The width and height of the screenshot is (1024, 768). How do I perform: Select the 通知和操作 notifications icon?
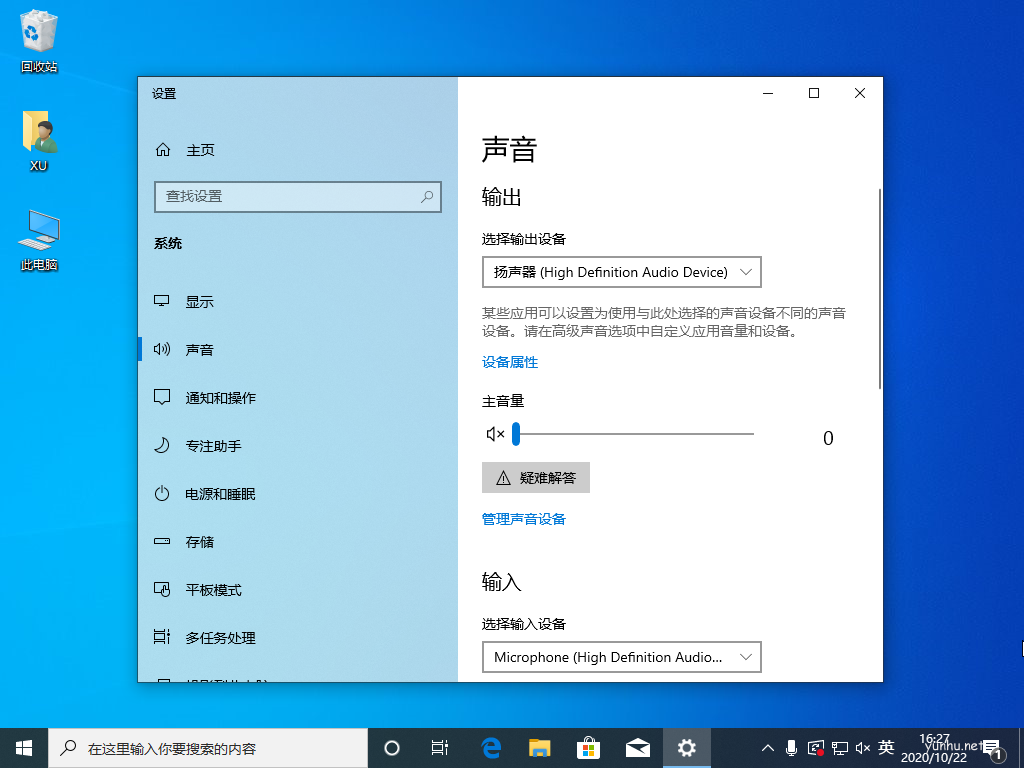click(x=162, y=397)
